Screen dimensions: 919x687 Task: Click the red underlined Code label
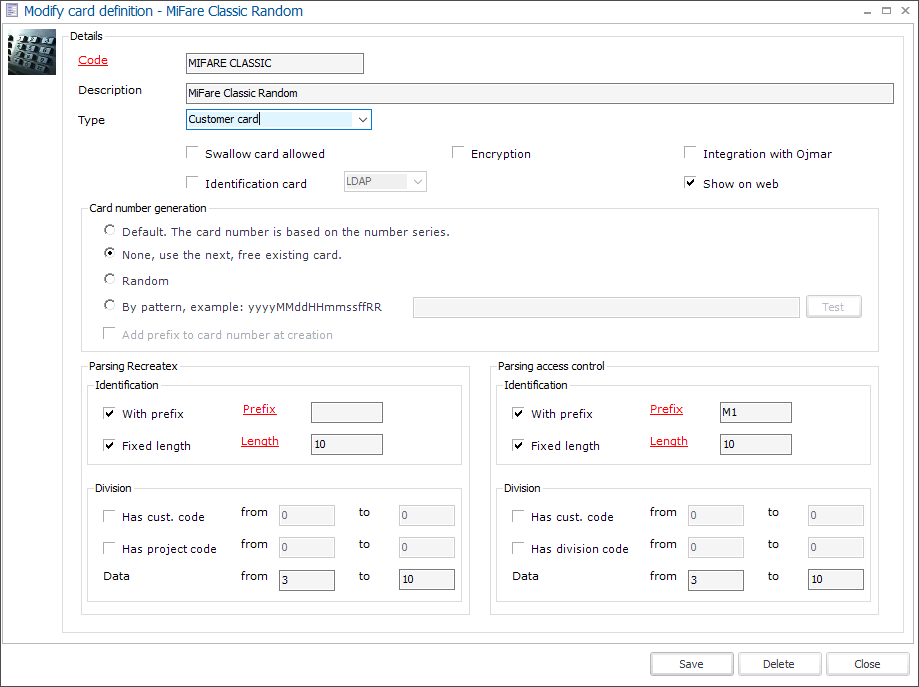[x=92, y=60]
